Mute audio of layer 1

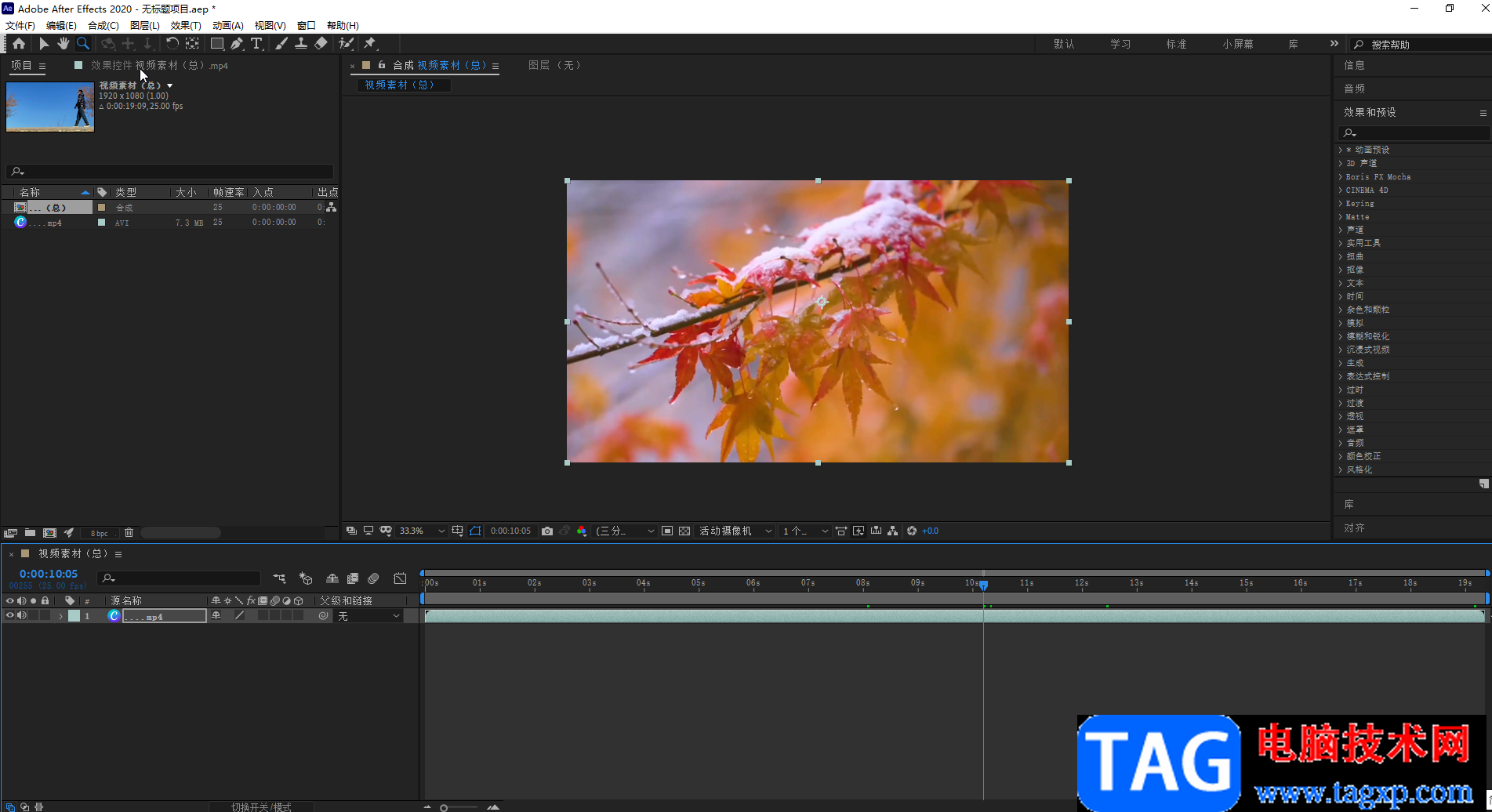click(x=22, y=616)
